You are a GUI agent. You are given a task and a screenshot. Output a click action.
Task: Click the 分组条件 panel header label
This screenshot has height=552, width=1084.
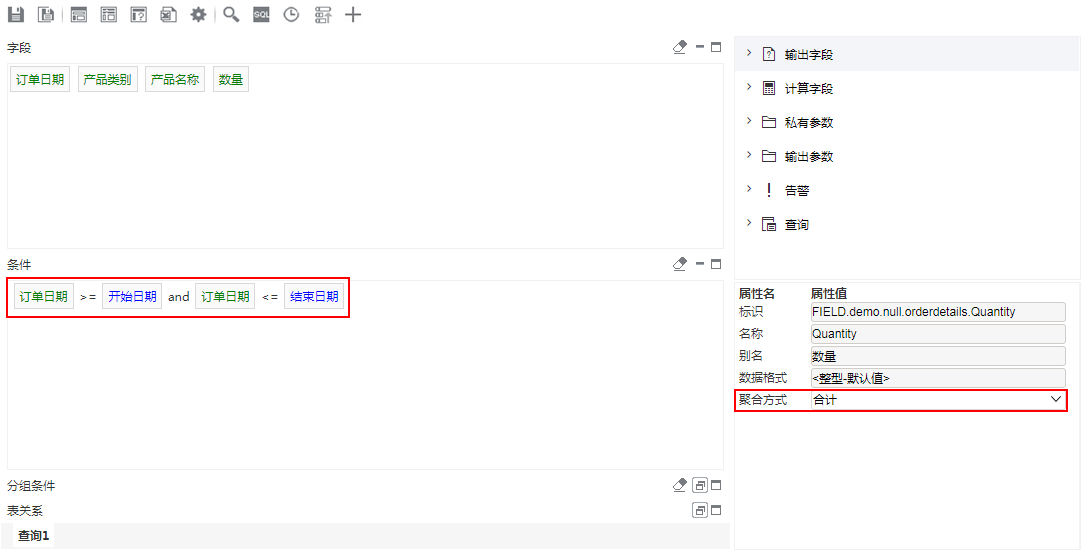31,486
